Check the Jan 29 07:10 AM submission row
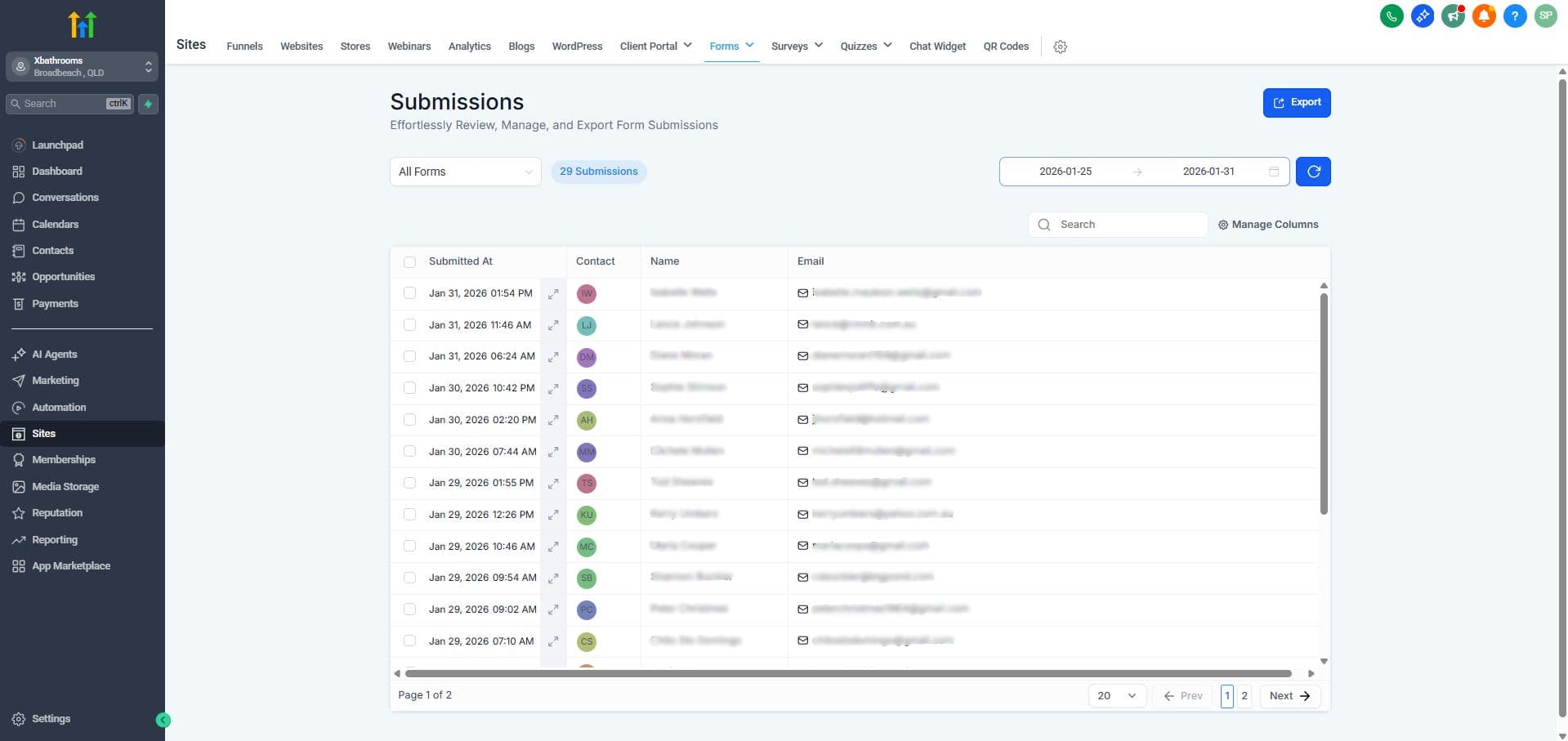 (409, 641)
